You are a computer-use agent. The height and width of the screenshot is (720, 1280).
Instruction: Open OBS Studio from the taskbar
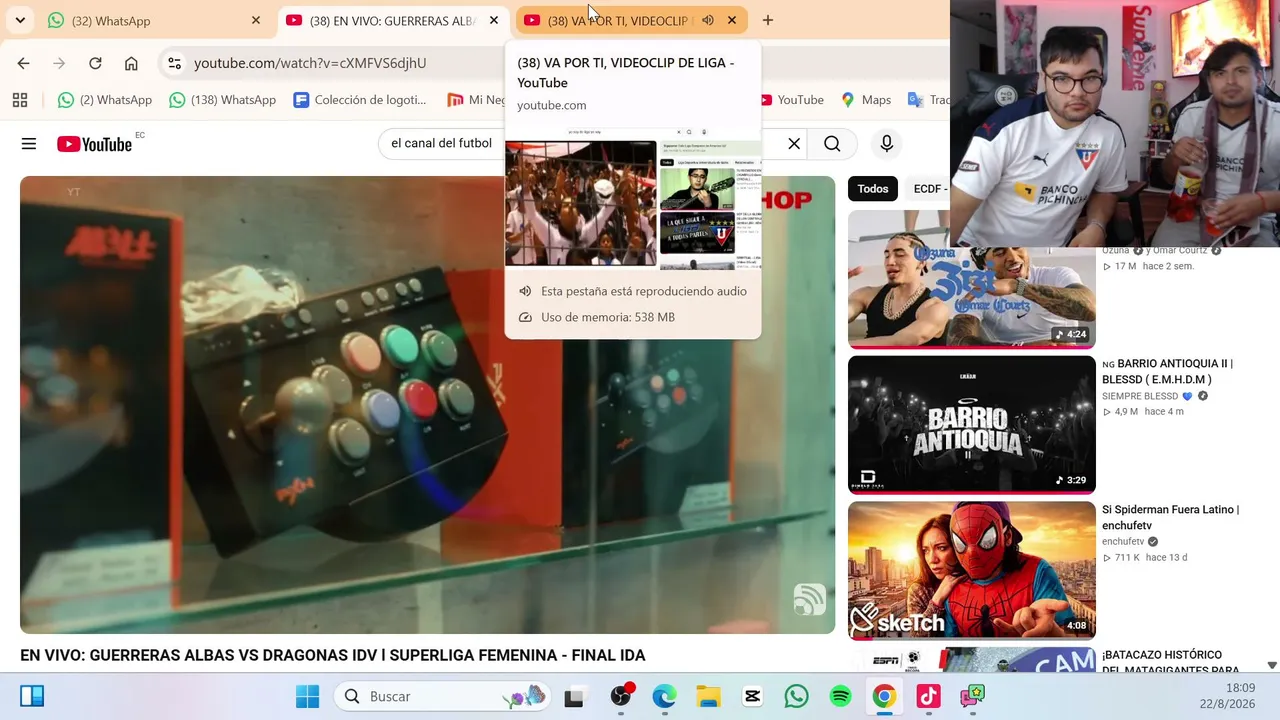click(x=621, y=696)
